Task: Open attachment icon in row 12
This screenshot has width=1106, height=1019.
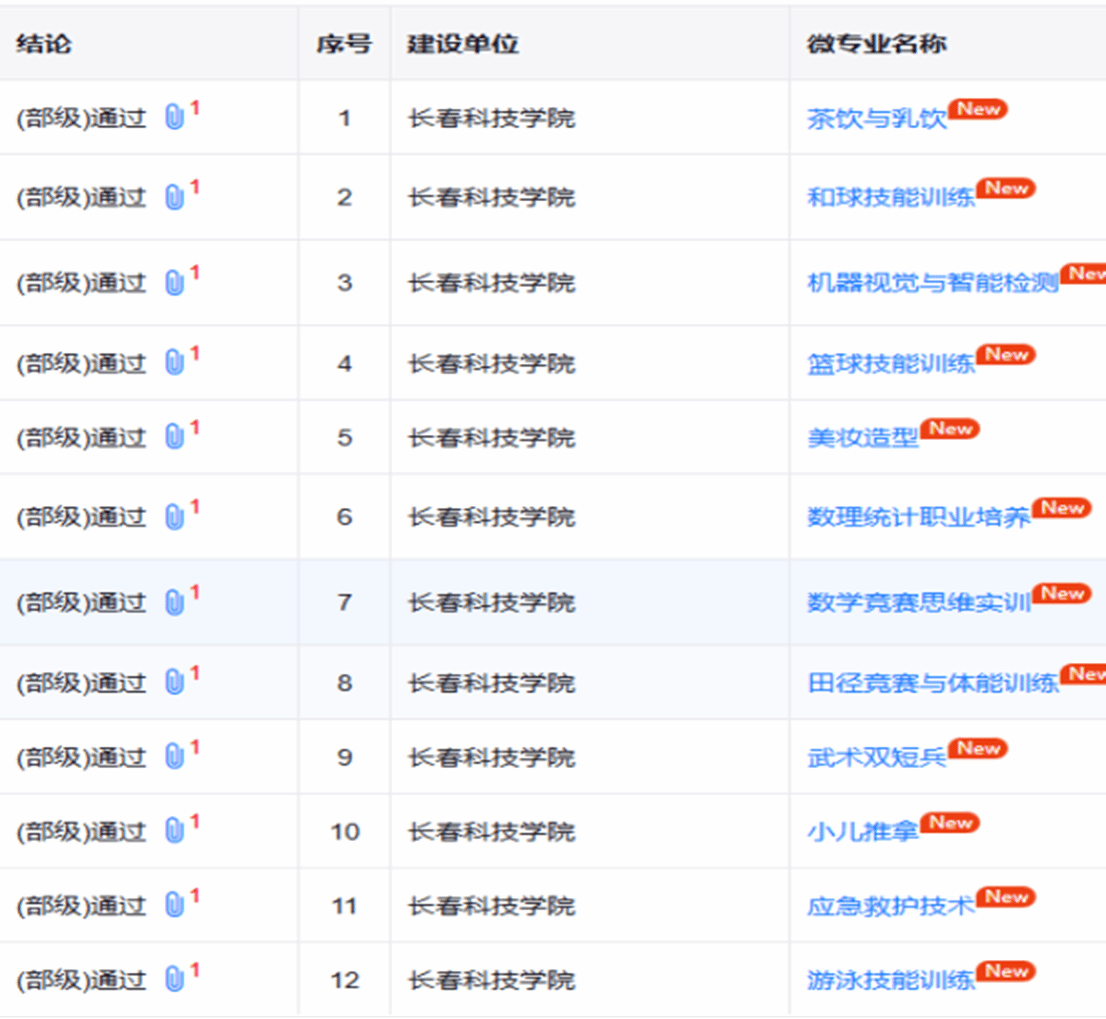Action: coord(174,980)
